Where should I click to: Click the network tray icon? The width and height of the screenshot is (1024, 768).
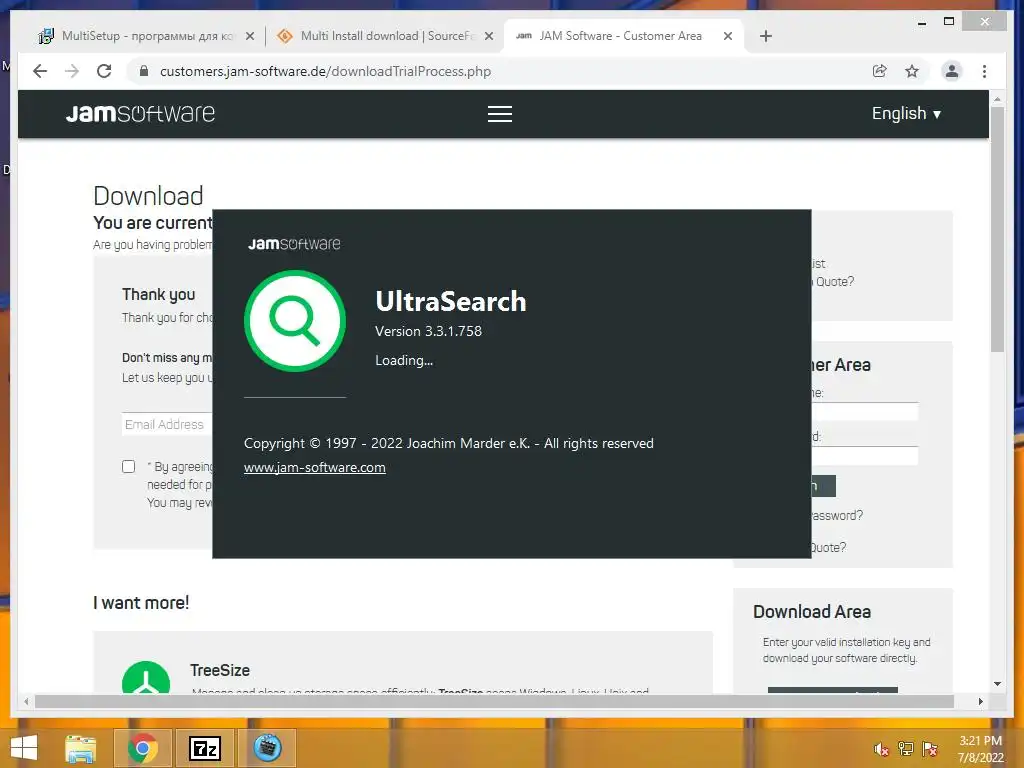(906, 749)
